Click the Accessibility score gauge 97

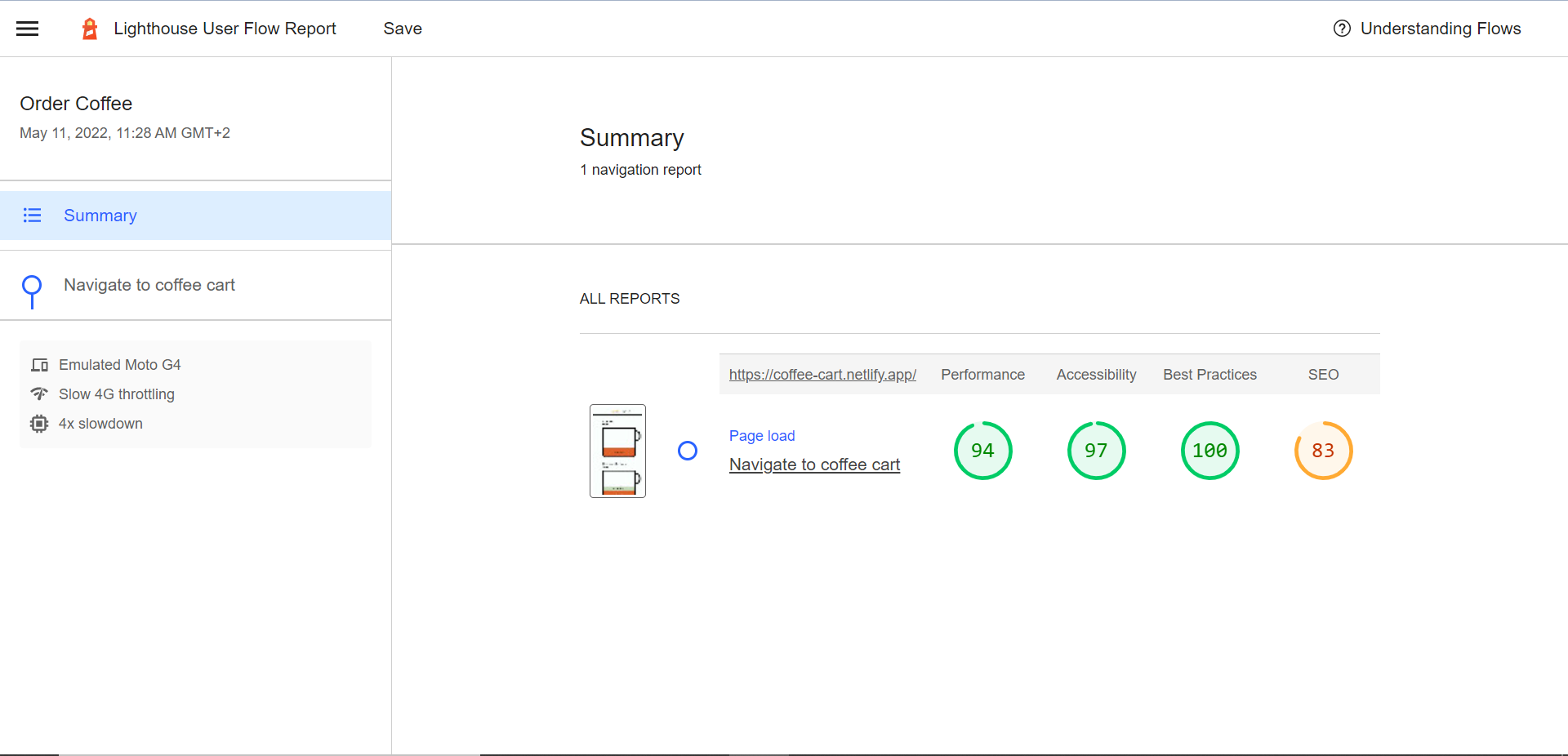click(x=1097, y=451)
